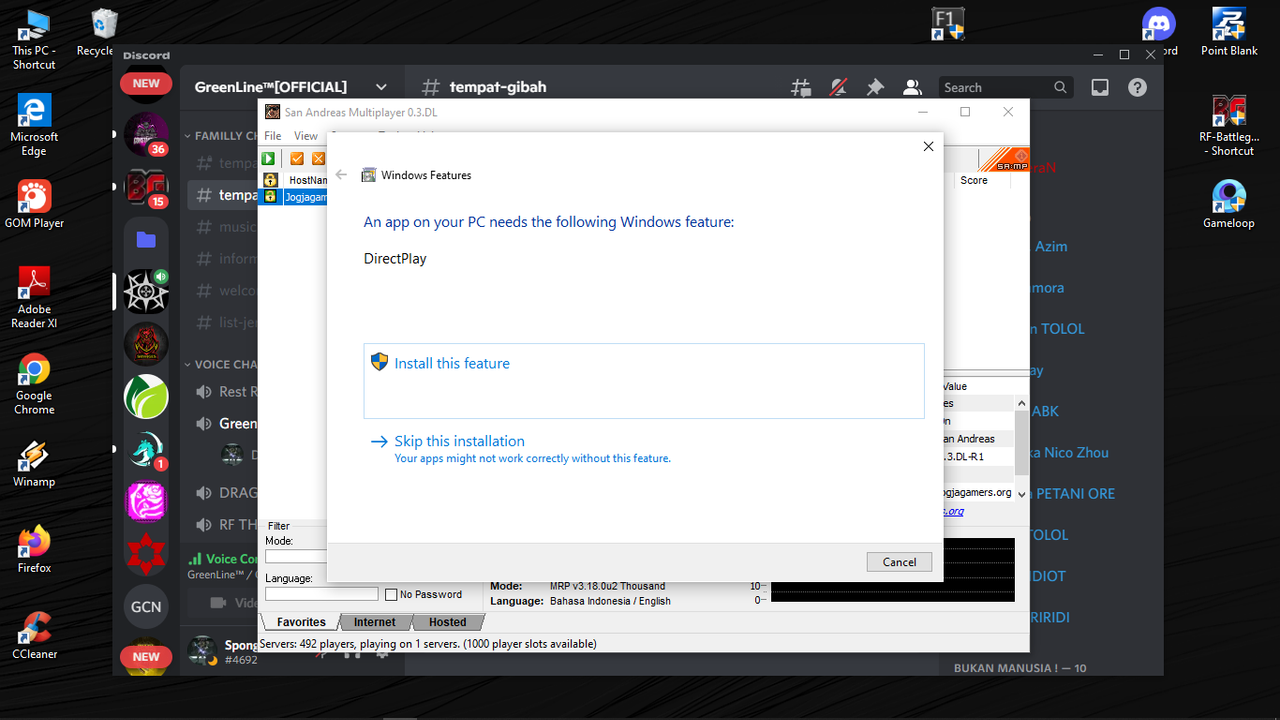Collapse the VOICE CHANNELS category in Discord

[x=220, y=365]
